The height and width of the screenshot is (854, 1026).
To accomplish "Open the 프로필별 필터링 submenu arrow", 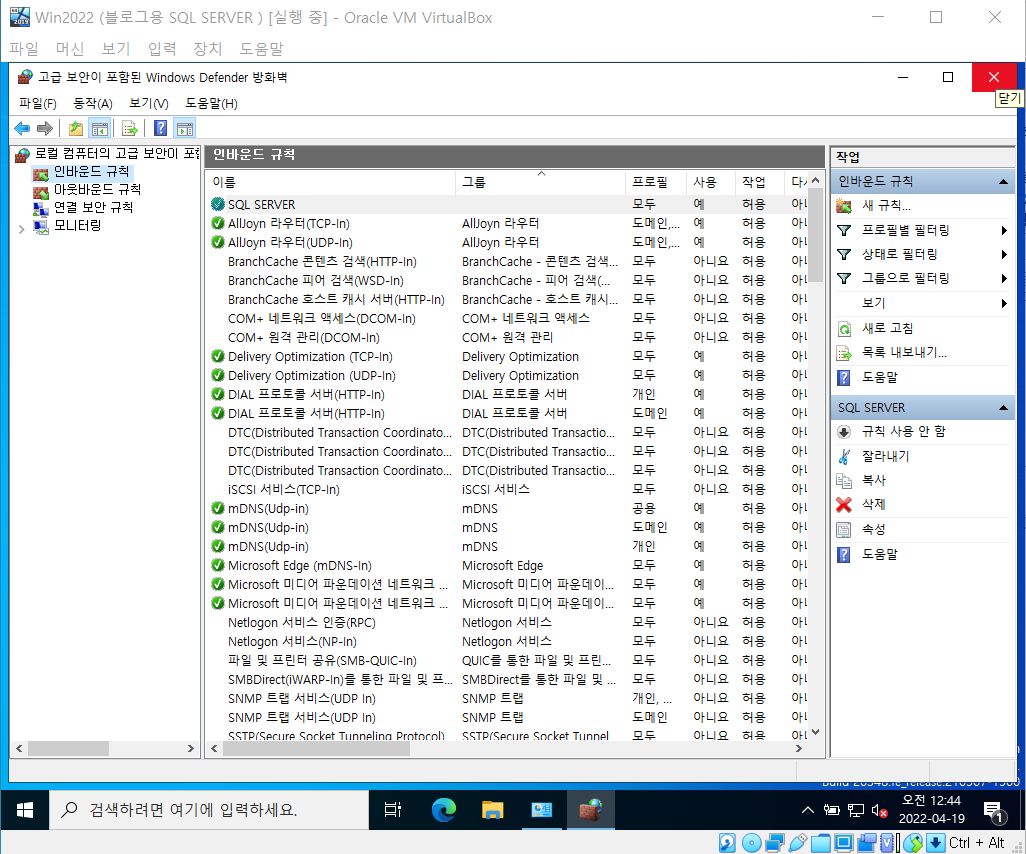I will coord(1004,230).
